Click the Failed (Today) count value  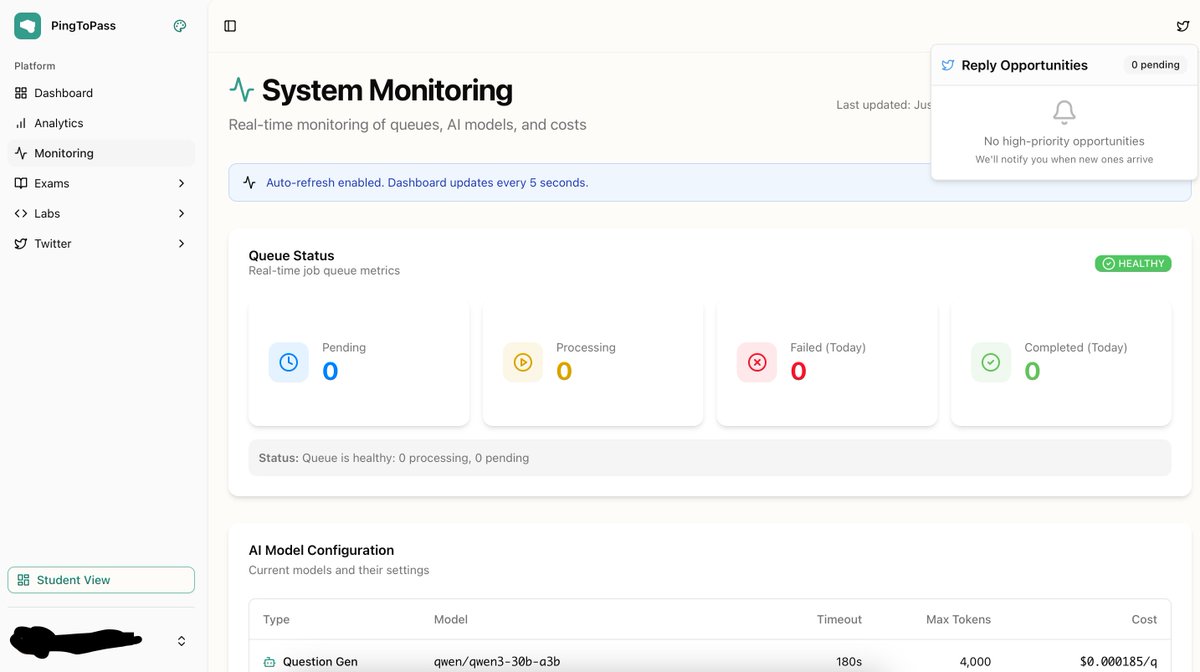click(x=798, y=372)
